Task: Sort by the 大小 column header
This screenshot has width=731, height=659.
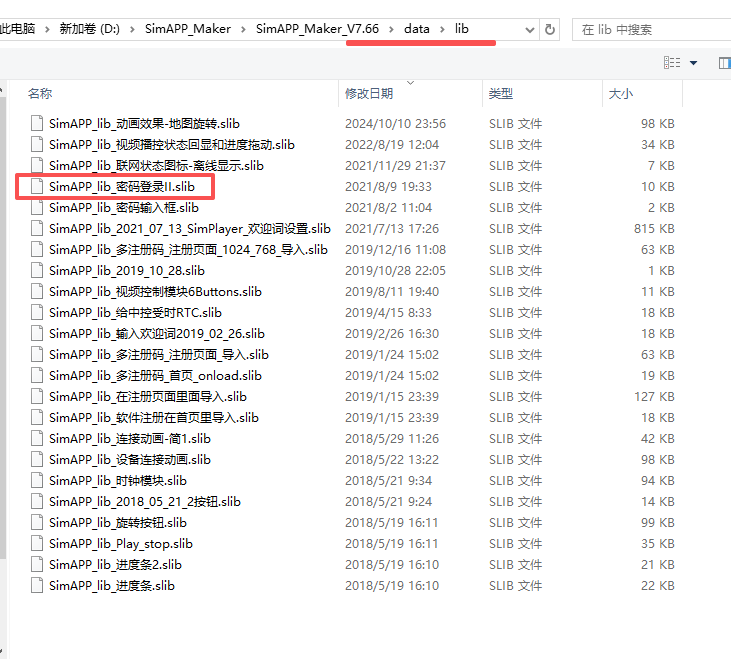Action: click(620, 94)
